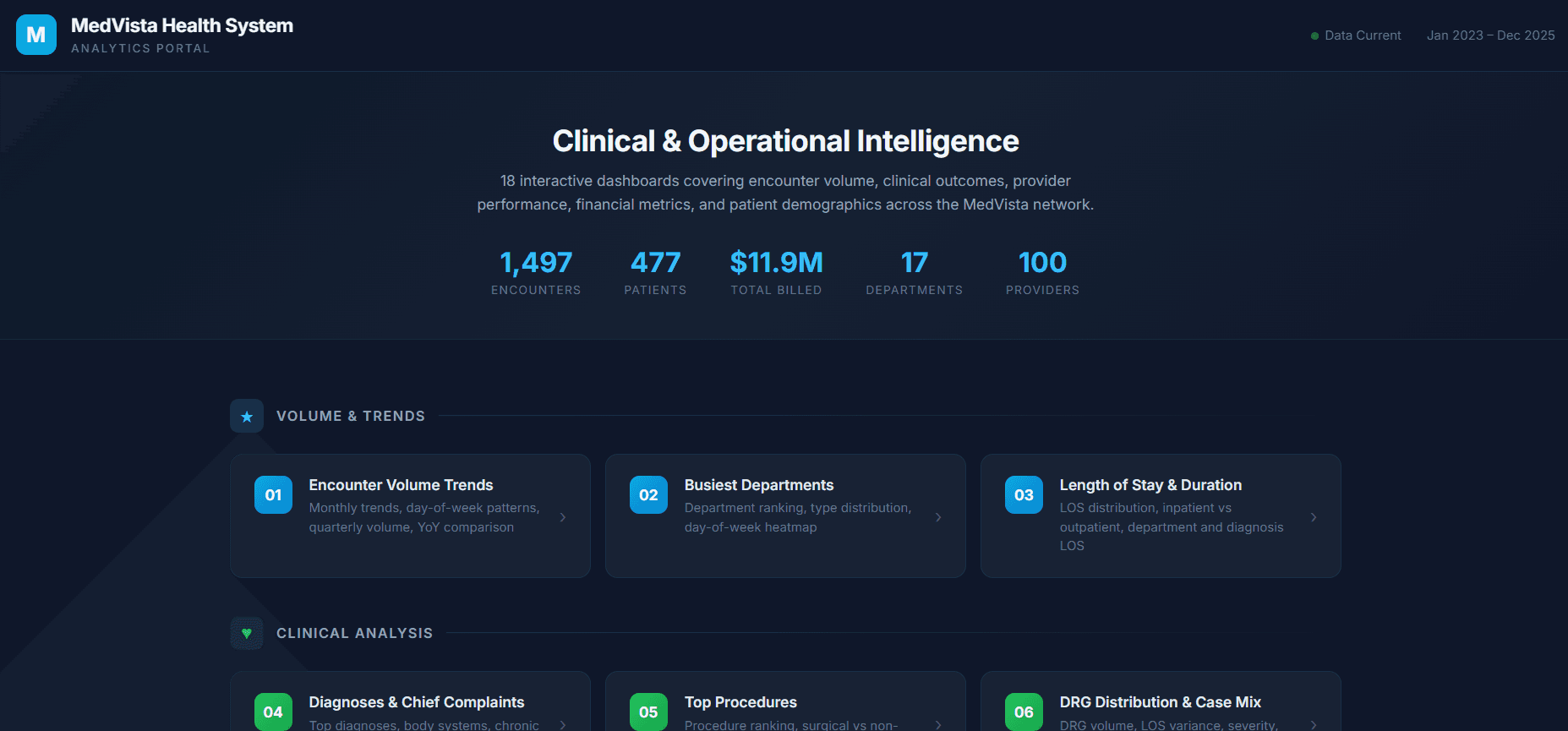The width and height of the screenshot is (1568, 731).
Task: Click the $11.9M total billed value
Action: [776, 263]
